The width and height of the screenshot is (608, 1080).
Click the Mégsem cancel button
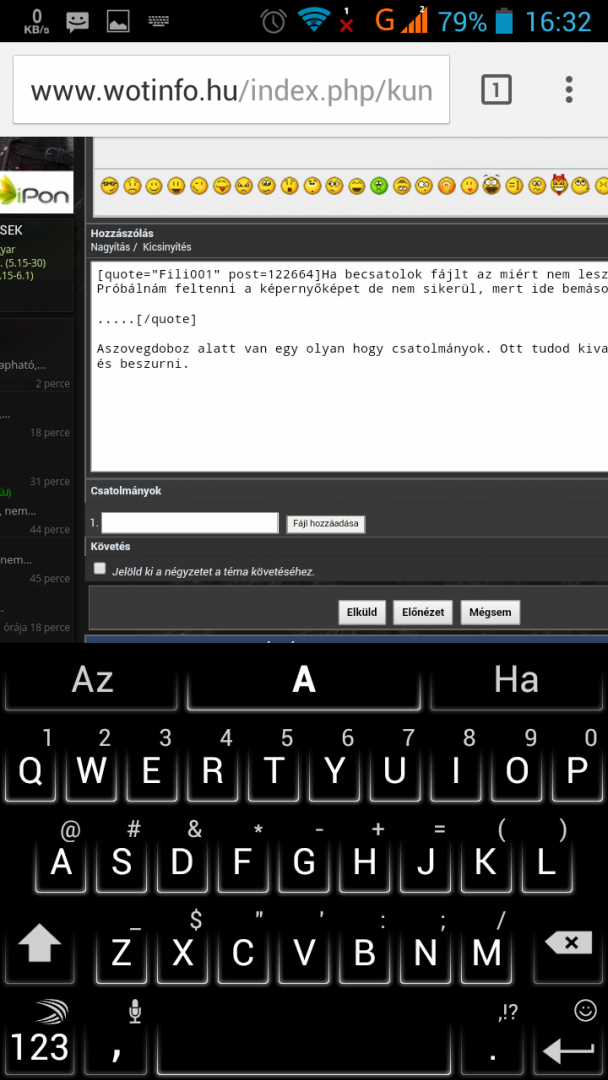click(x=490, y=612)
